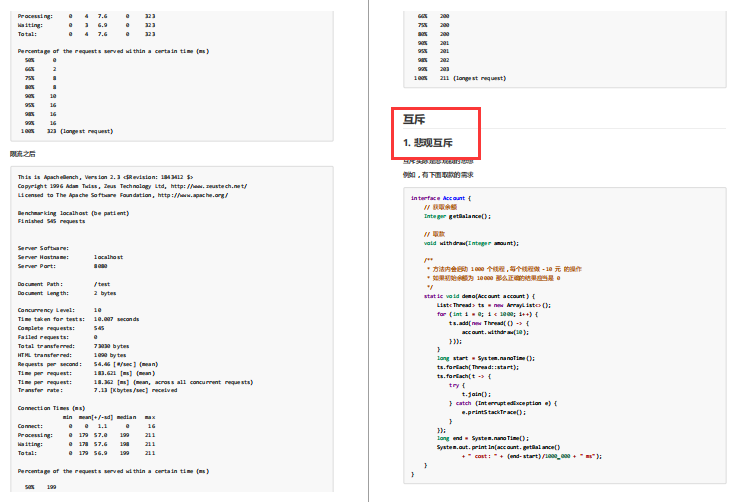Viewport: 743px width, 502px height.
Task: Click the 'Connect:' row label
Action: coord(30,426)
